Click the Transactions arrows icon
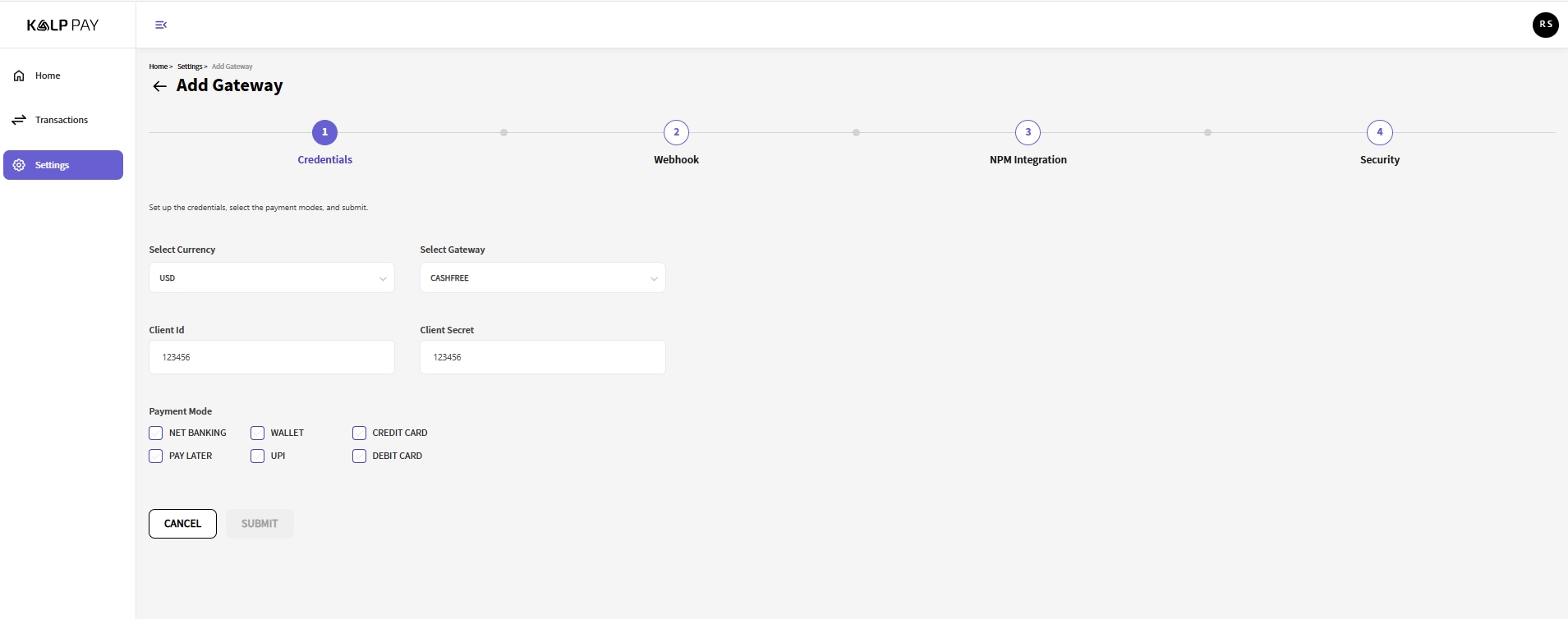The image size is (1568, 619). click(x=19, y=120)
